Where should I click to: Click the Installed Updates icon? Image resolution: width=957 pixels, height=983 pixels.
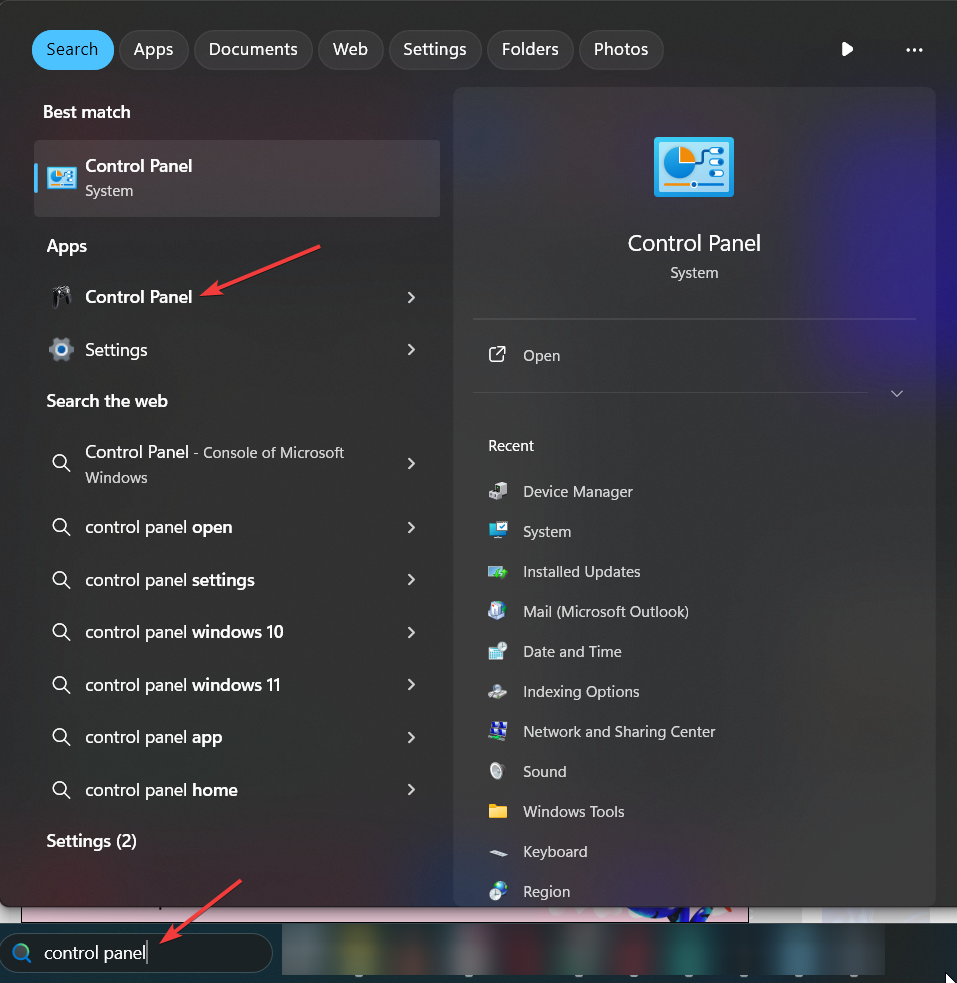498,571
